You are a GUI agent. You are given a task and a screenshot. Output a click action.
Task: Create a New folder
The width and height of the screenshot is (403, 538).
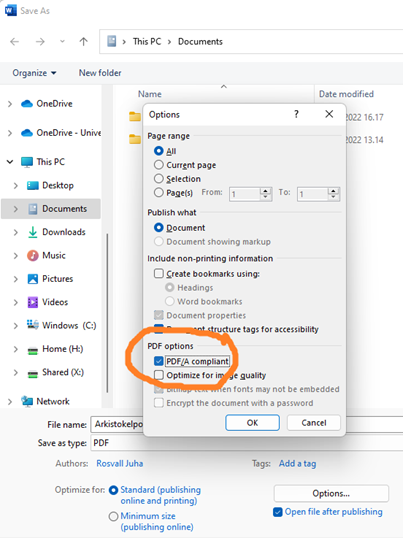tap(100, 73)
